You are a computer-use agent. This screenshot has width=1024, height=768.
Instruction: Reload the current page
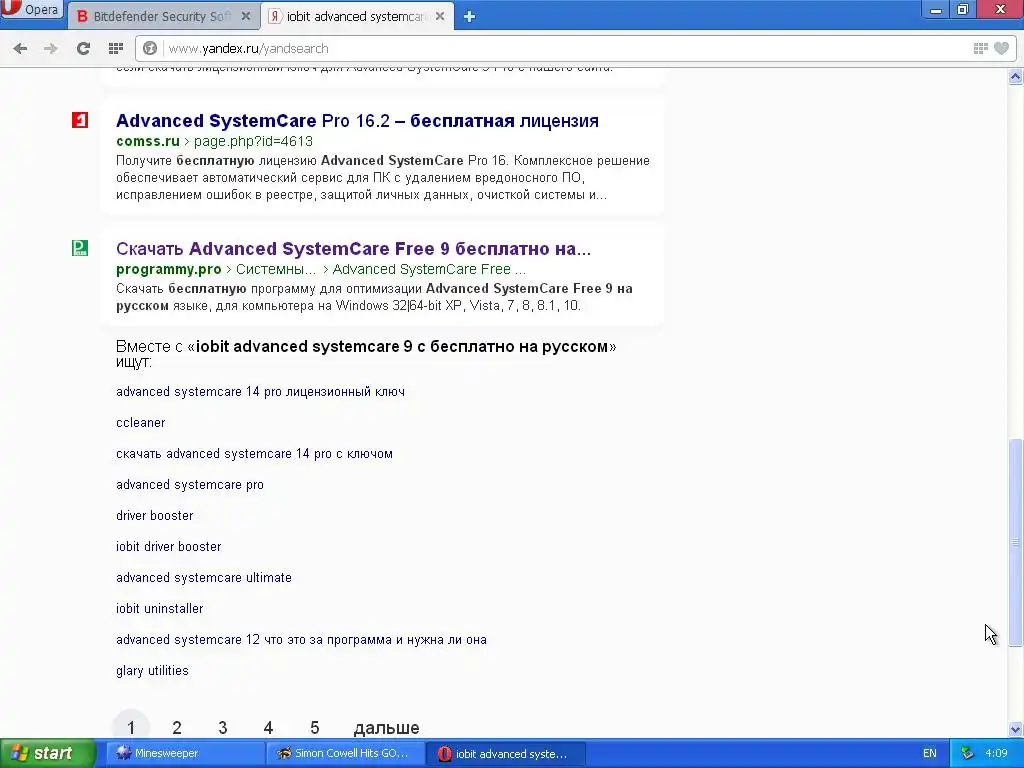click(83, 48)
